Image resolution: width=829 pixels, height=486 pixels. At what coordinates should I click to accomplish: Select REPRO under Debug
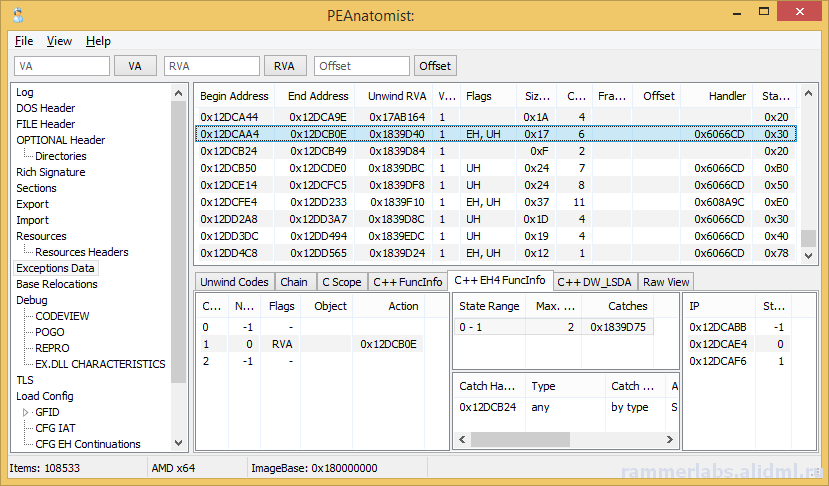(x=52, y=348)
